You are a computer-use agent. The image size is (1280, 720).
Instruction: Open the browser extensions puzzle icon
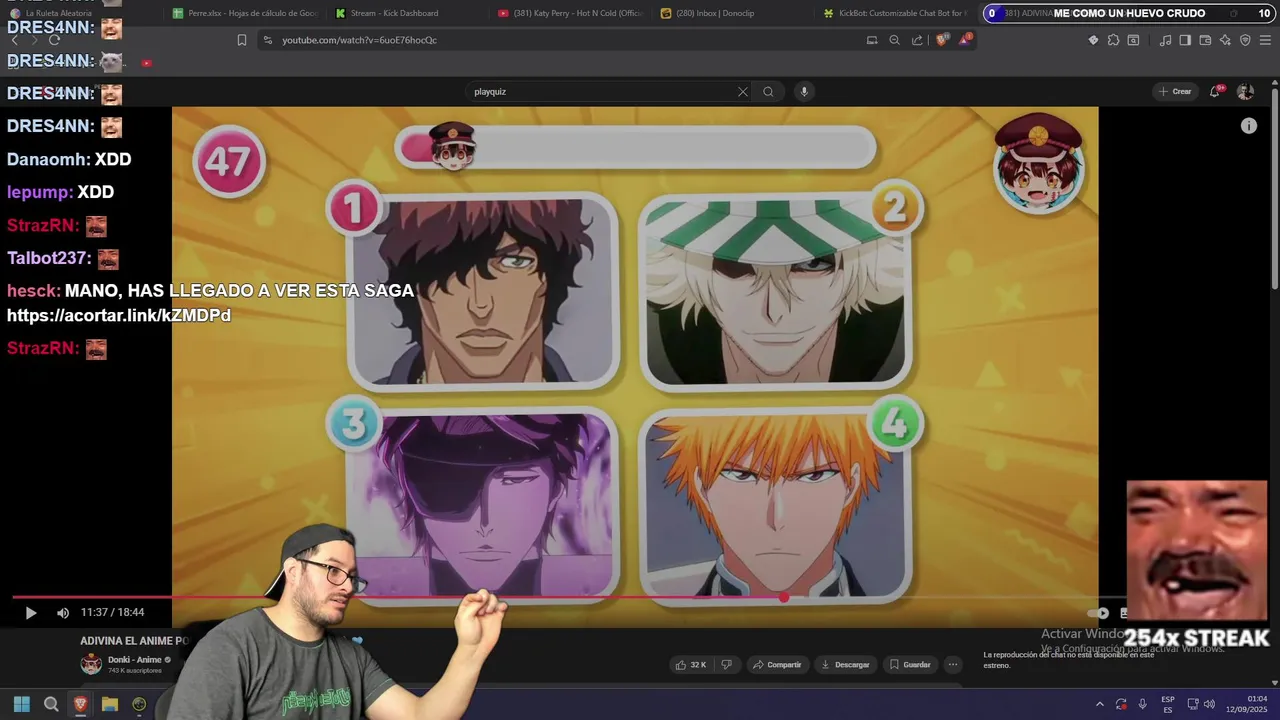coord(1113,40)
